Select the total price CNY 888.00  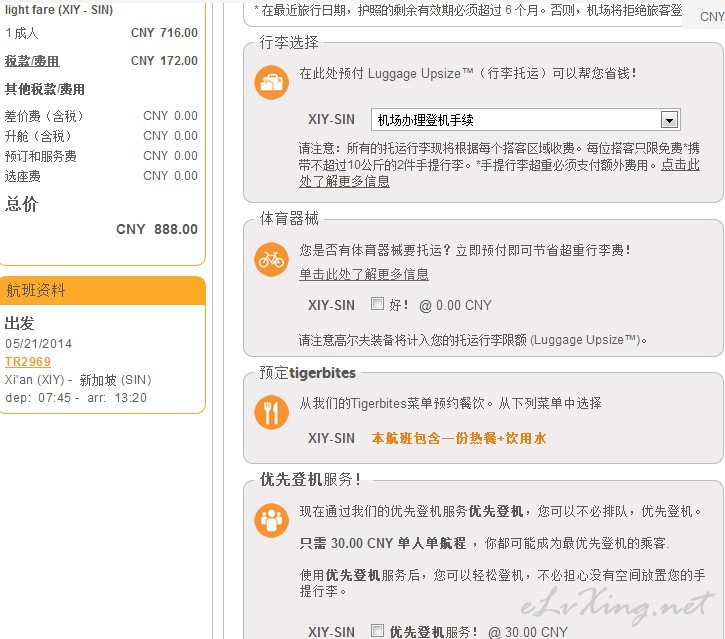tap(157, 229)
